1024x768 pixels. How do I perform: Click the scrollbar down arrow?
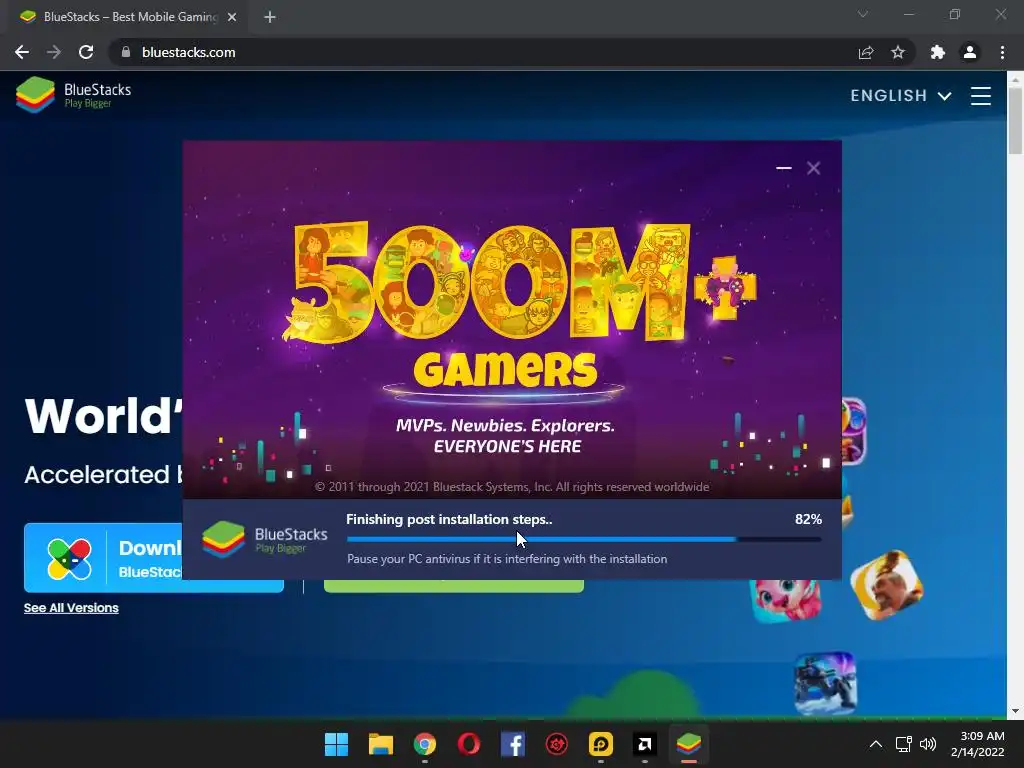pos(1015,711)
